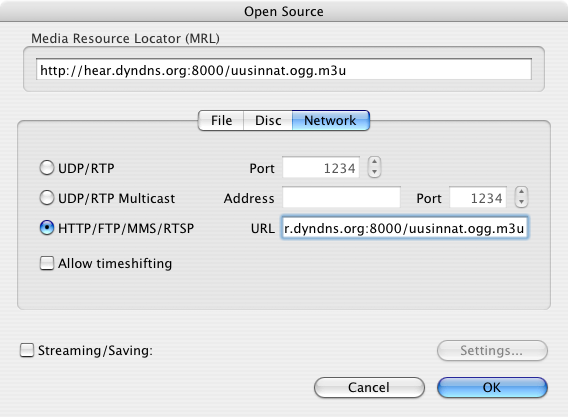
Task: Increase the UDP/RTP port stepper up arrow
Action: pyautogui.click(x=375, y=162)
